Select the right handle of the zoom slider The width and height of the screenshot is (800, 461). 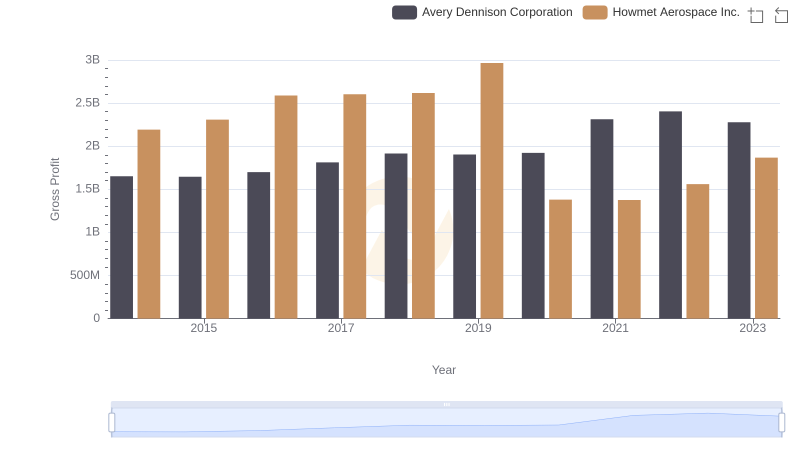[x=781, y=422]
